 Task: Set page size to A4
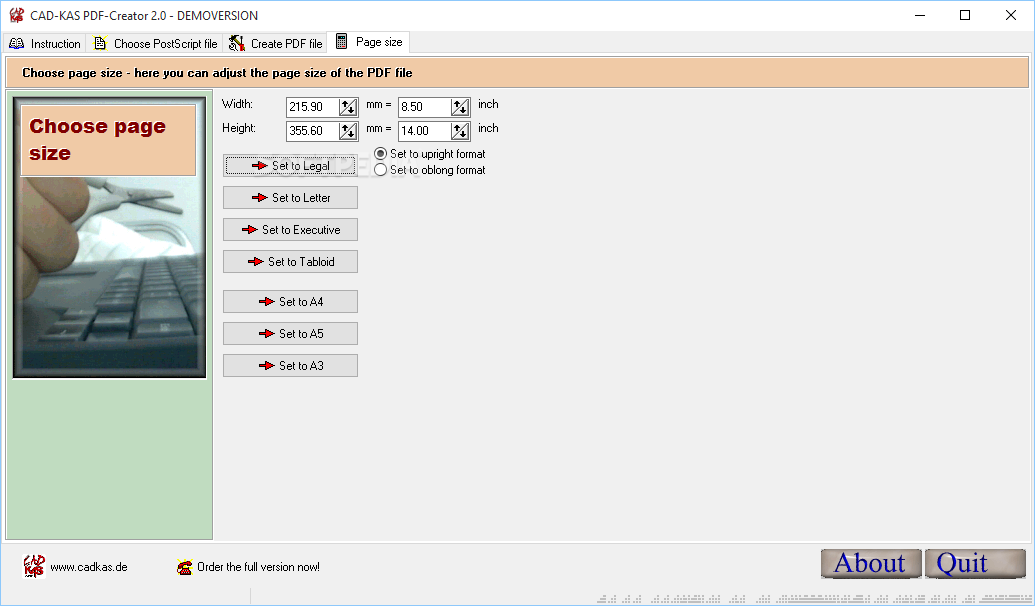[290, 302]
